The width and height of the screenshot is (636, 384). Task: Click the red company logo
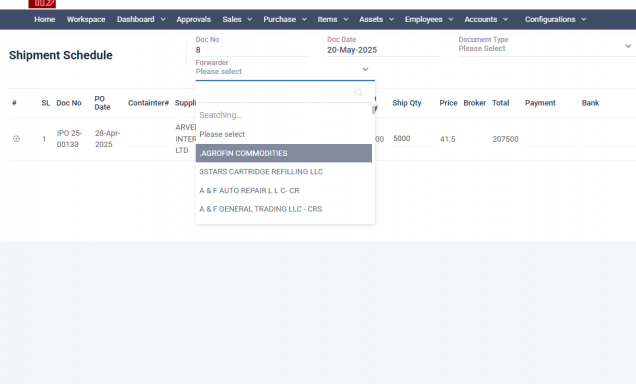[x=42, y=4]
